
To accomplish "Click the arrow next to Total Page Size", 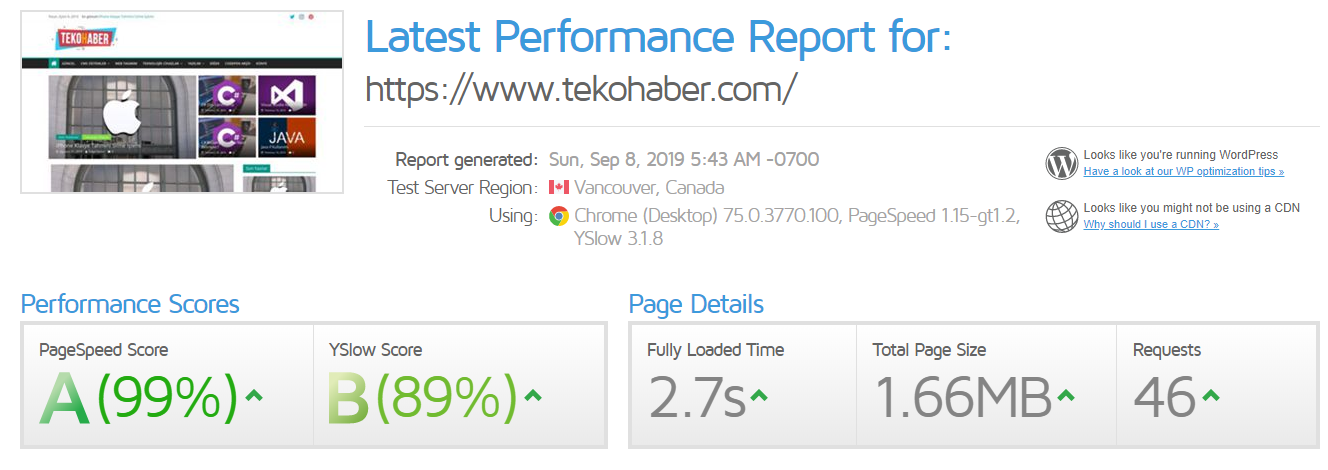I will (x=1066, y=396).
